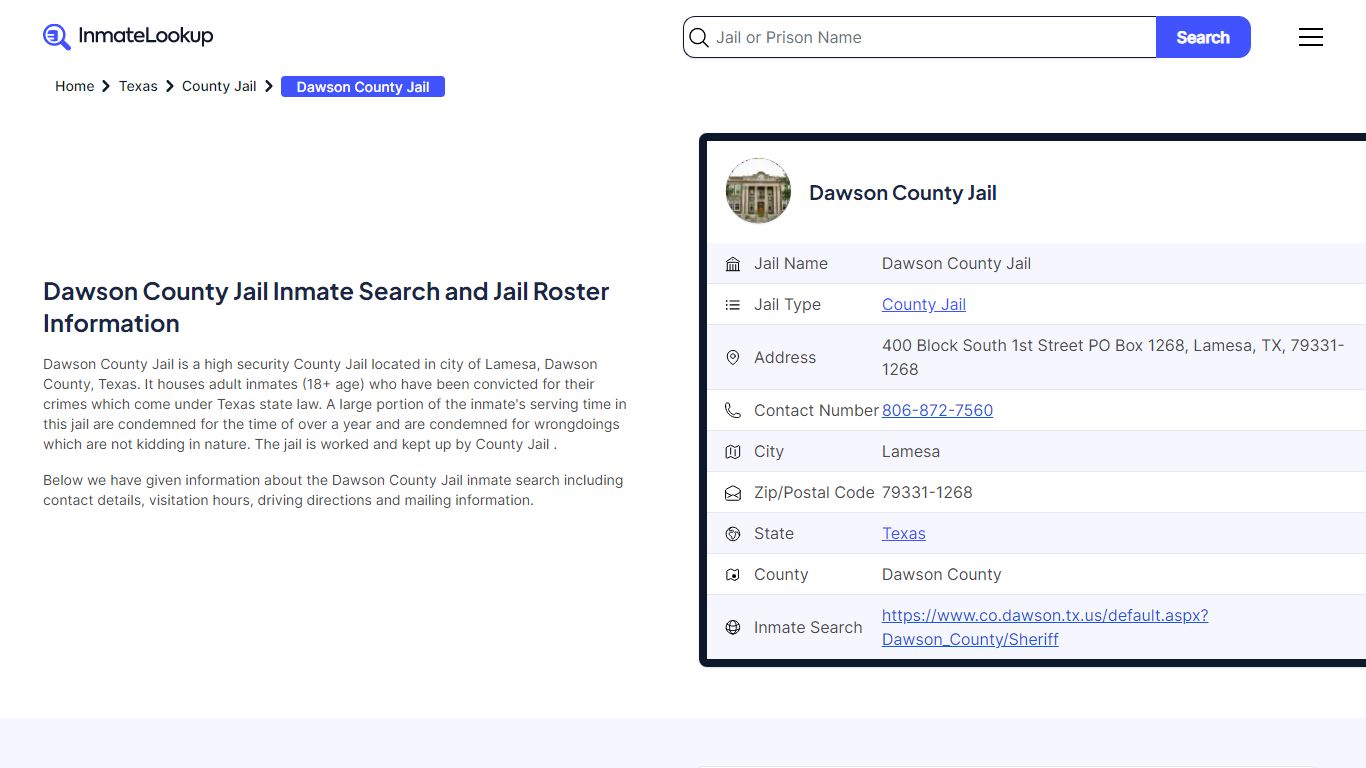Click the Jail Type list icon

click(x=733, y=305)
